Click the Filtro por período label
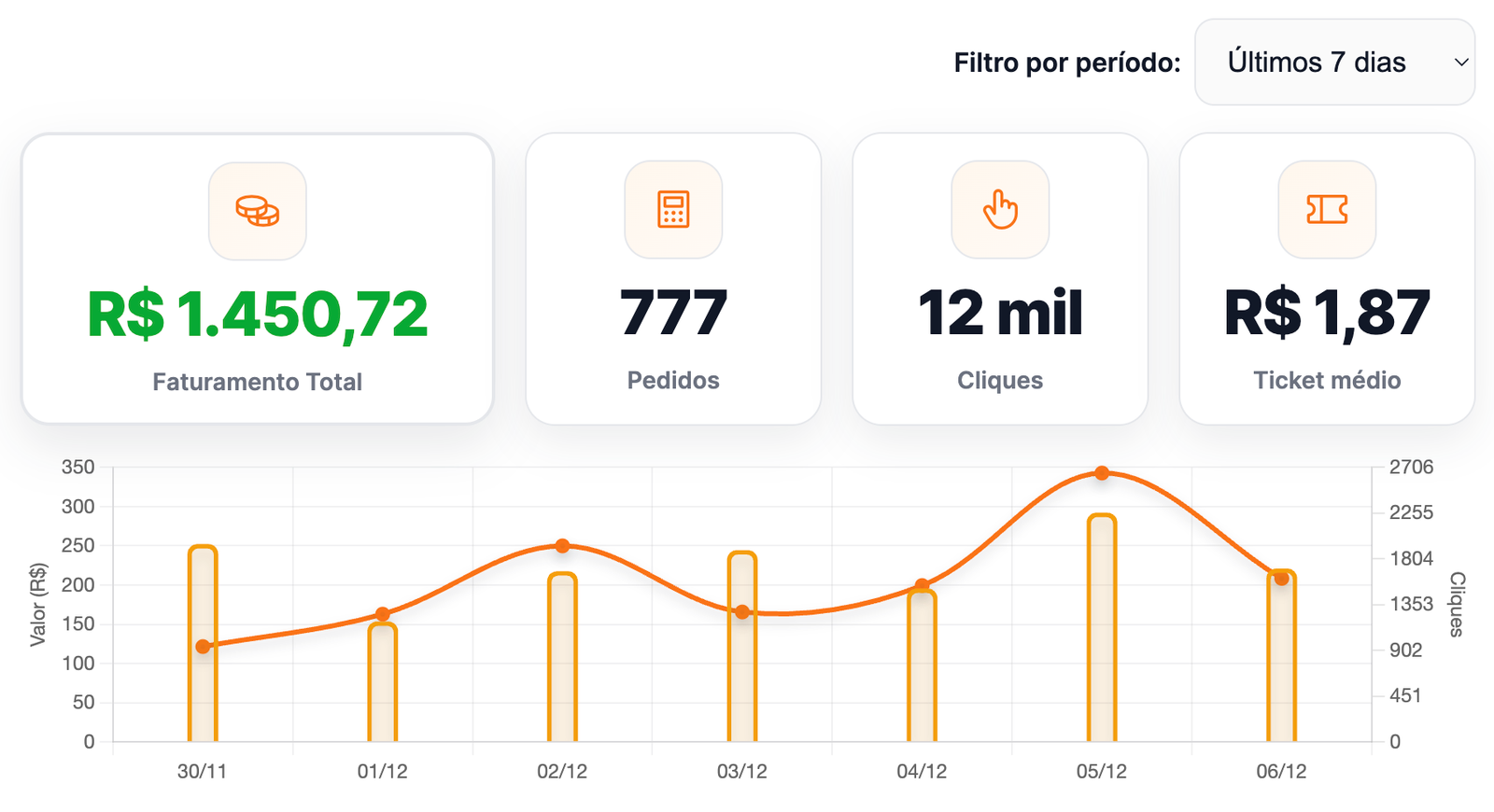This screenshot has height=812, width=1494. (1066, 63)
